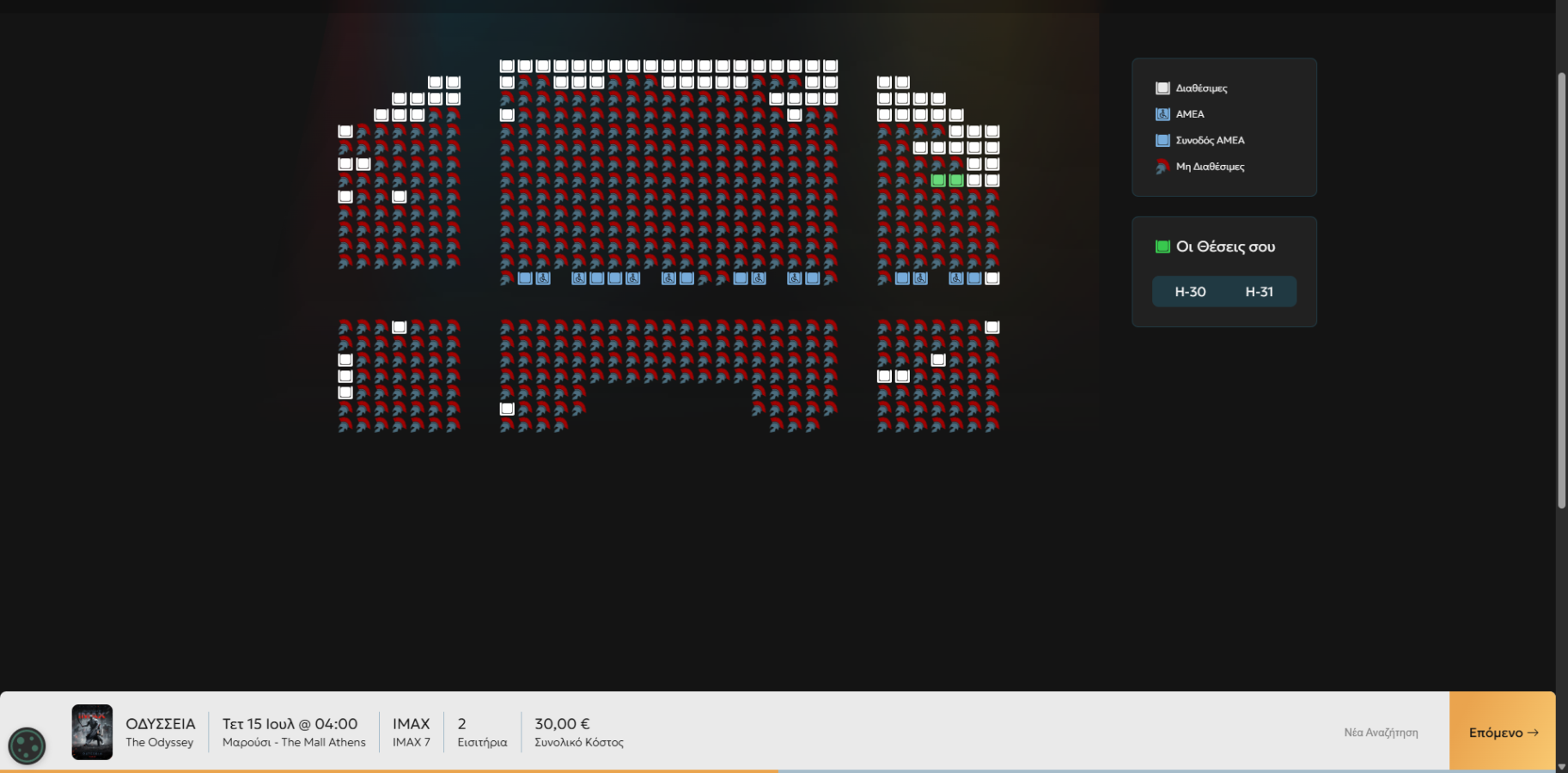Click the IMAX 7 hall label
Screen dimensions: 1568x773
412,742
